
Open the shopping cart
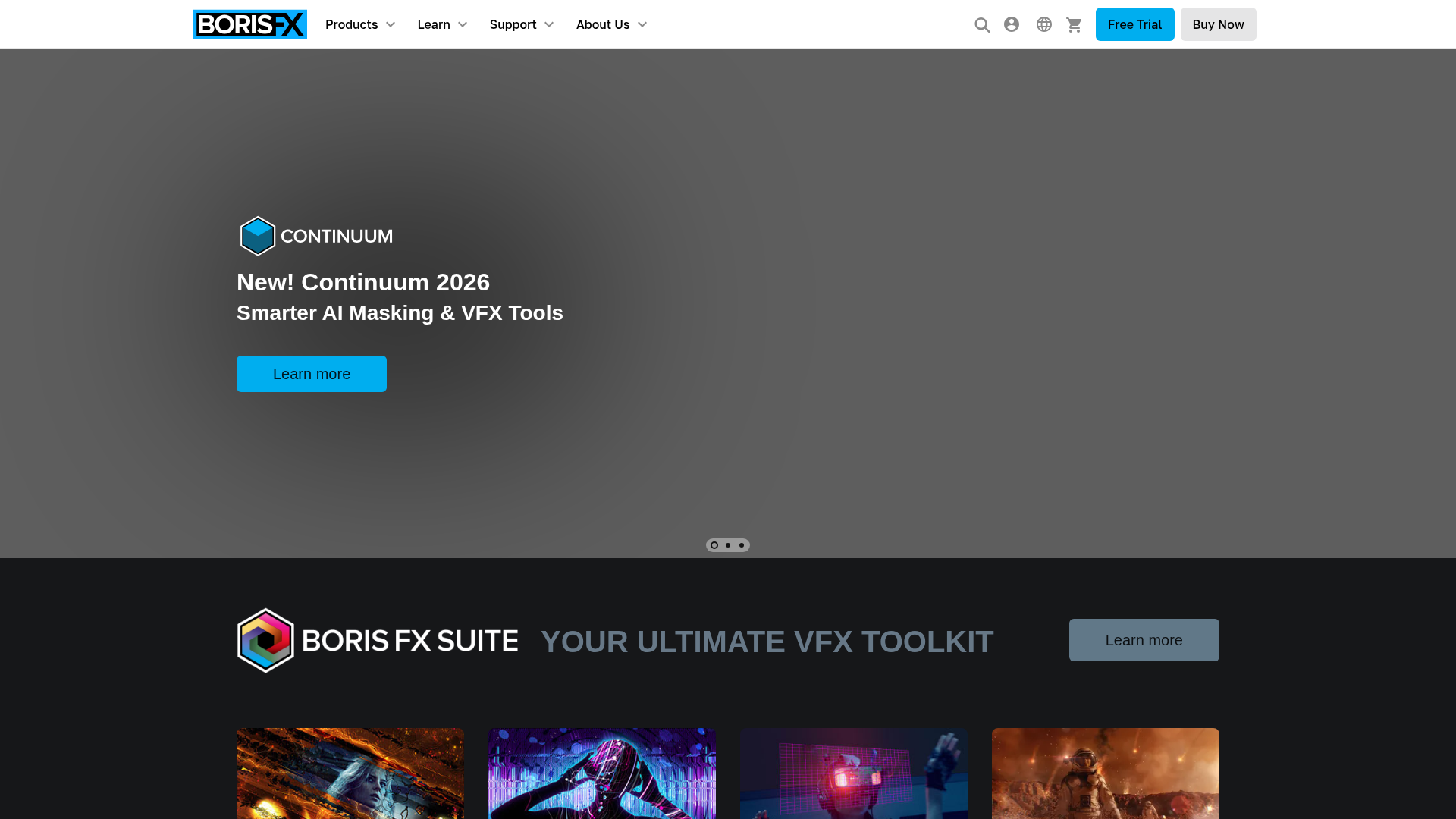1074,24
